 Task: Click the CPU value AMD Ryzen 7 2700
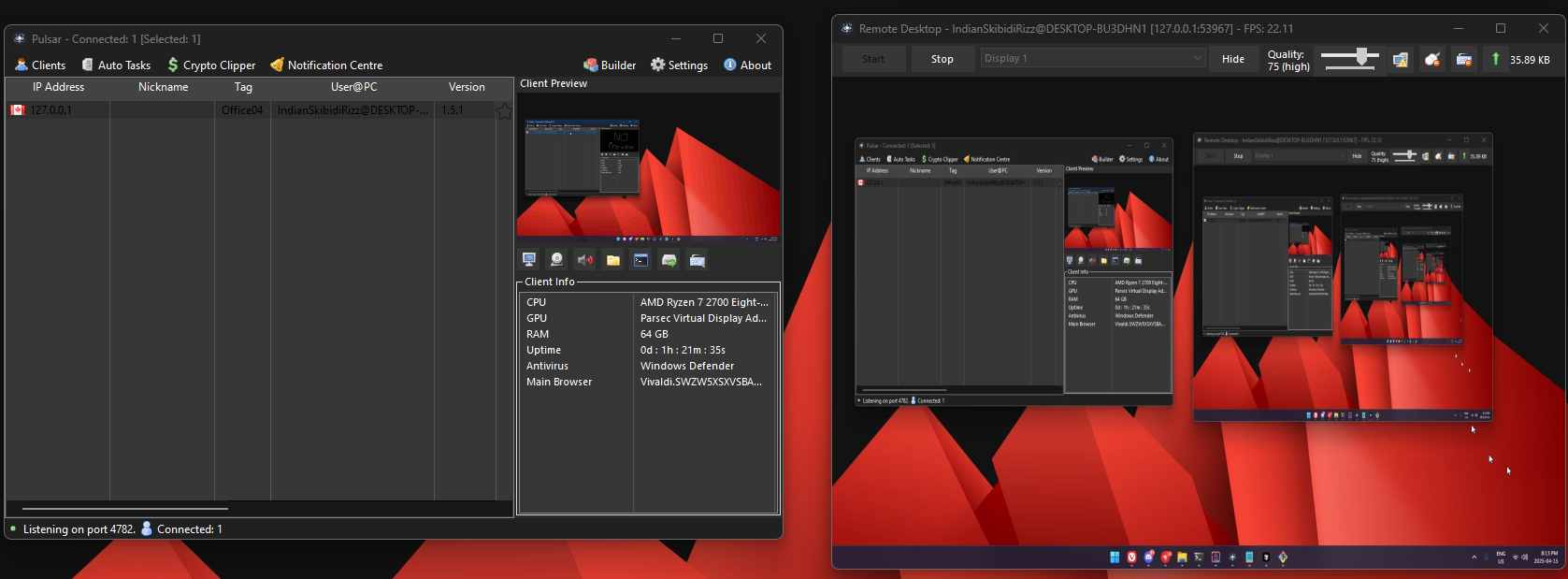(x=704, y=302)
